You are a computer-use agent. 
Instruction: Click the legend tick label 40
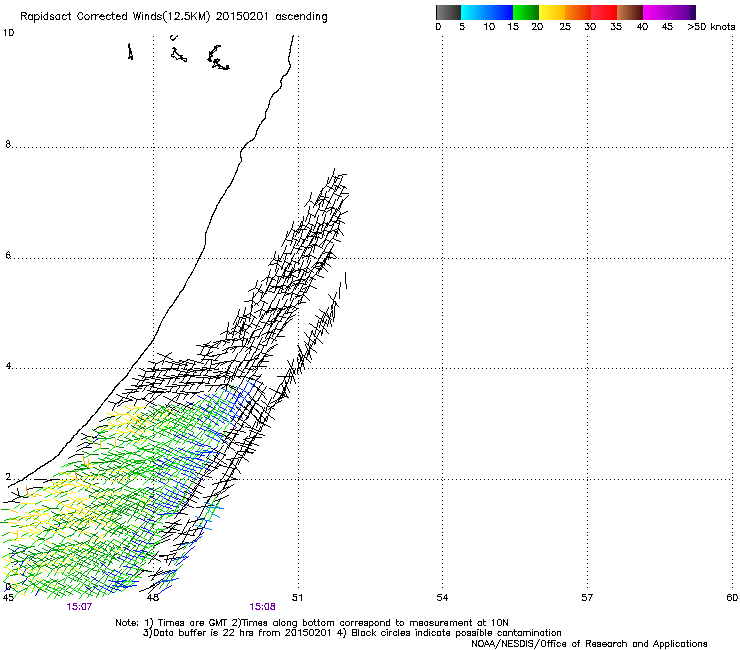click(x=642, y=27)
